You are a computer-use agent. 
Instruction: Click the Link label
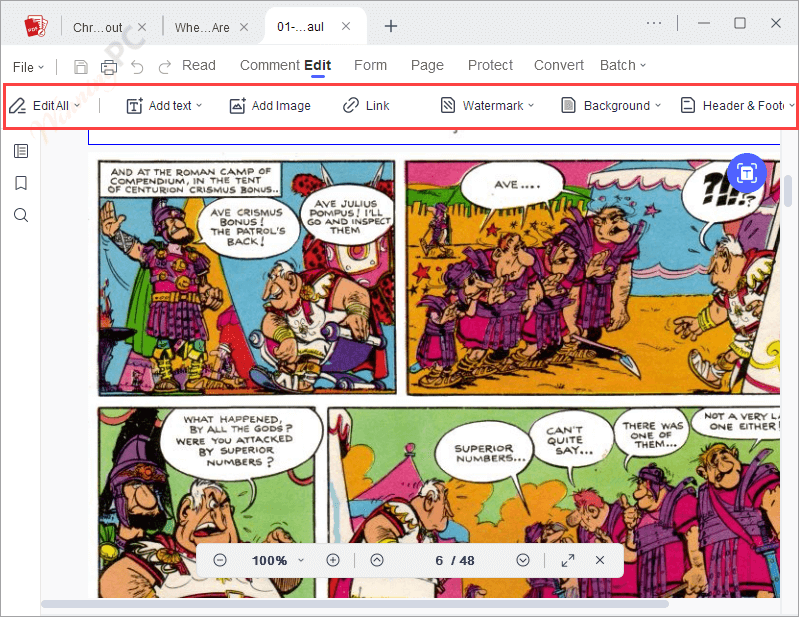tap(378, 105)
